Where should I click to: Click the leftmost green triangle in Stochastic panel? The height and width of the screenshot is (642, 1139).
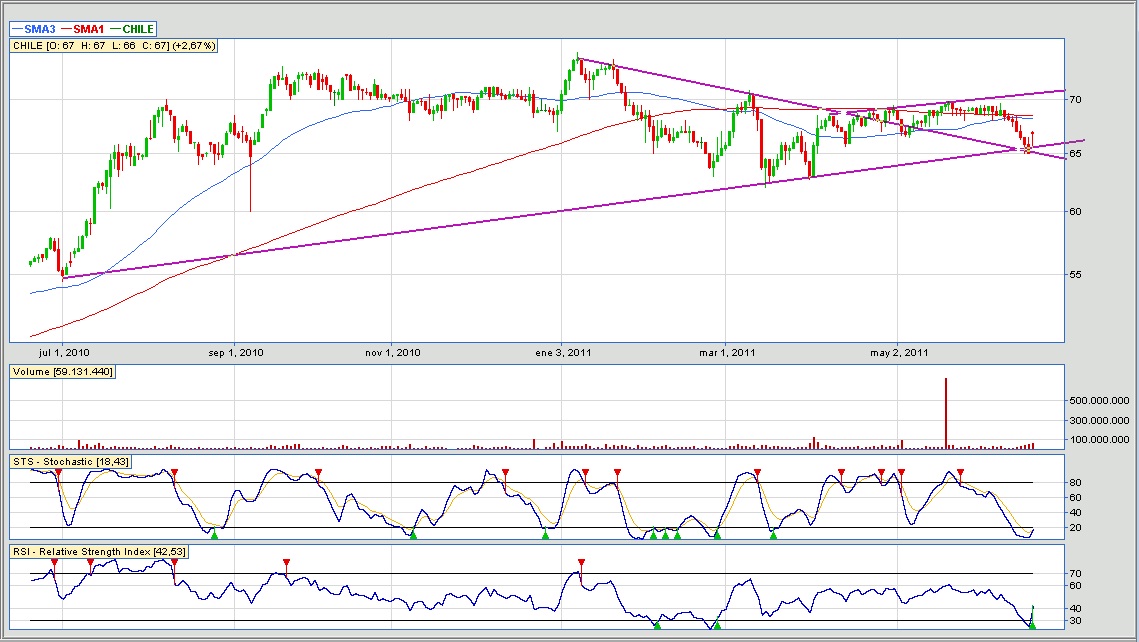(214, 535)
